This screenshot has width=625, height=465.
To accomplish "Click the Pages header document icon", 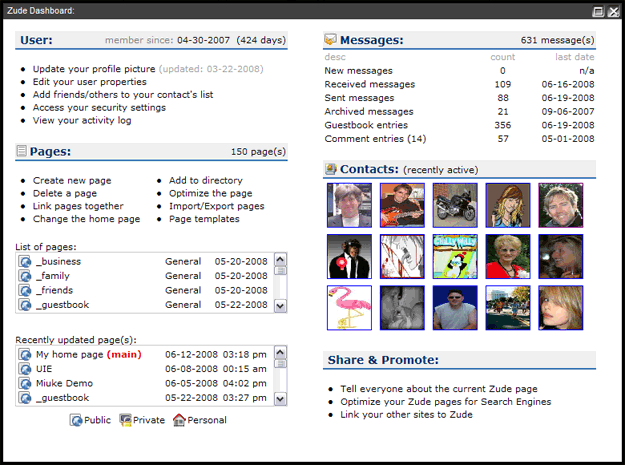I will click(21, 151).
